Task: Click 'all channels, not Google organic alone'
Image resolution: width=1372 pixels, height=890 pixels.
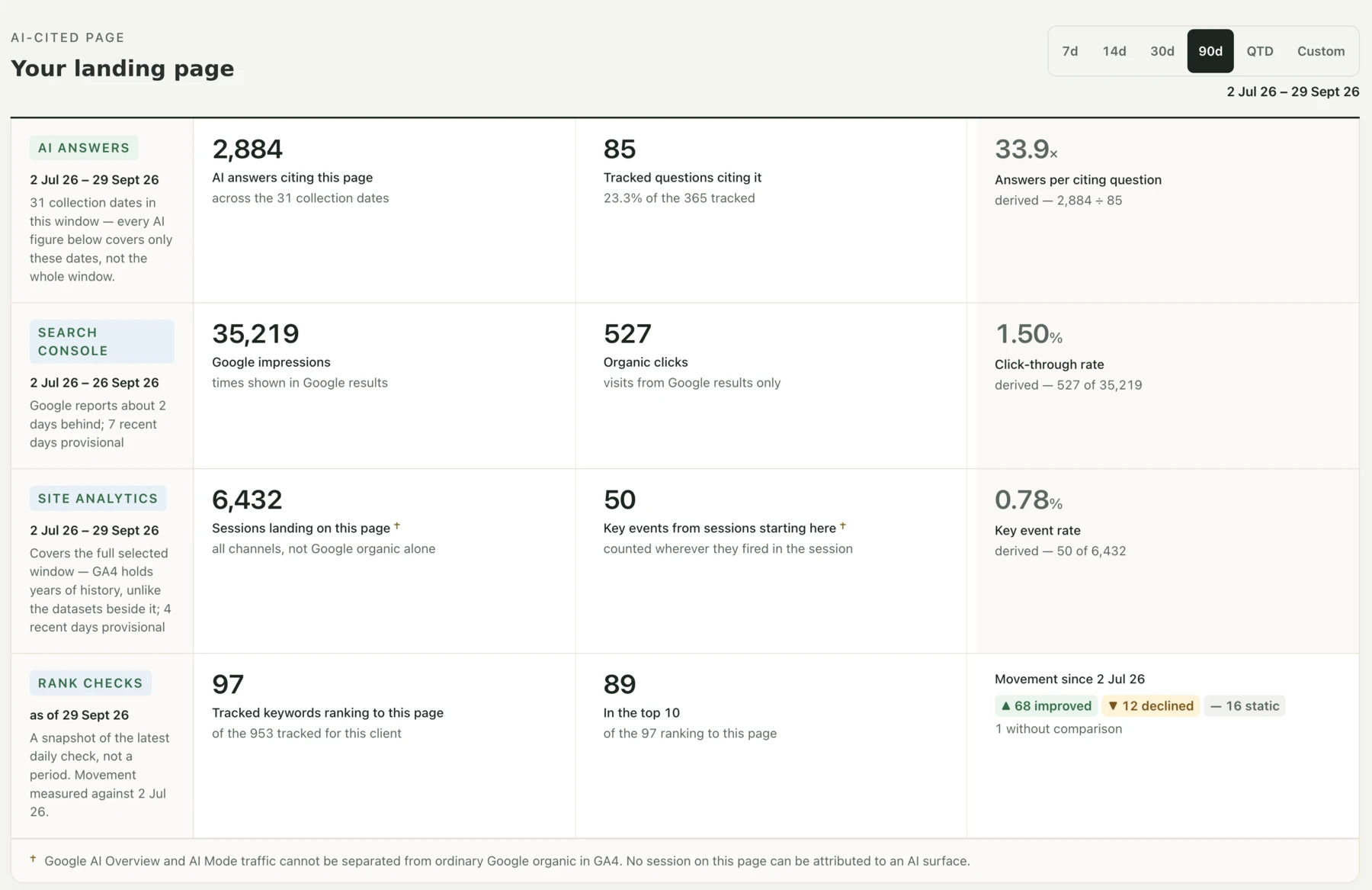Action: pos(323,549)
